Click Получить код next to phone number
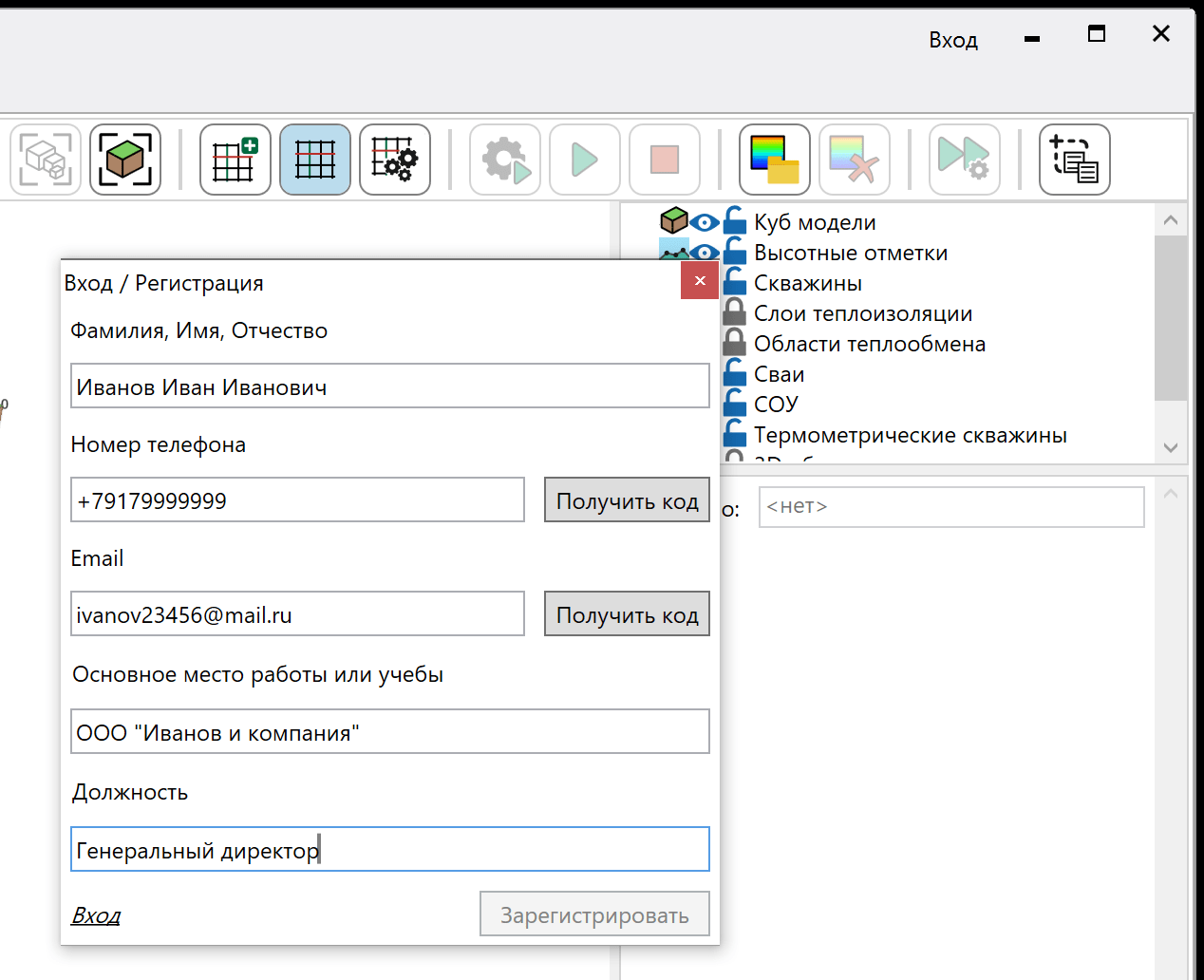Screen dimensions: 1204x980 [x=627, y=499]
